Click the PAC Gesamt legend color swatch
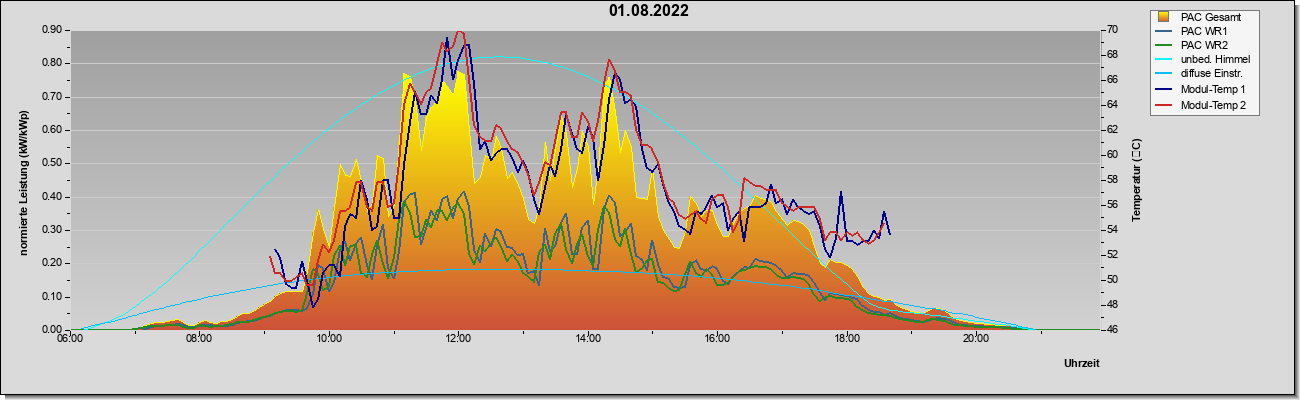This screenshot has height=400, width=1300. (x=1163, y=17)
